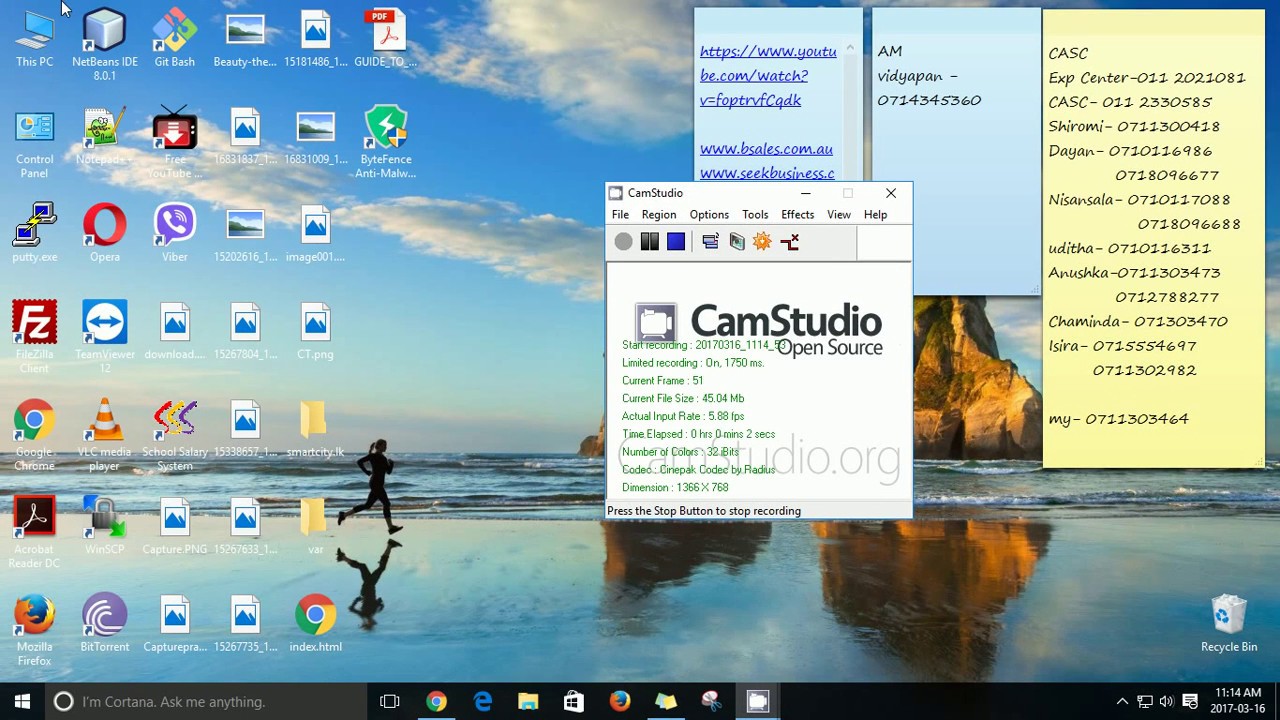This screenshot has width=1280, height=720.
Task: Open the YouTube watch link in sticky note
Action: [768, 76]
